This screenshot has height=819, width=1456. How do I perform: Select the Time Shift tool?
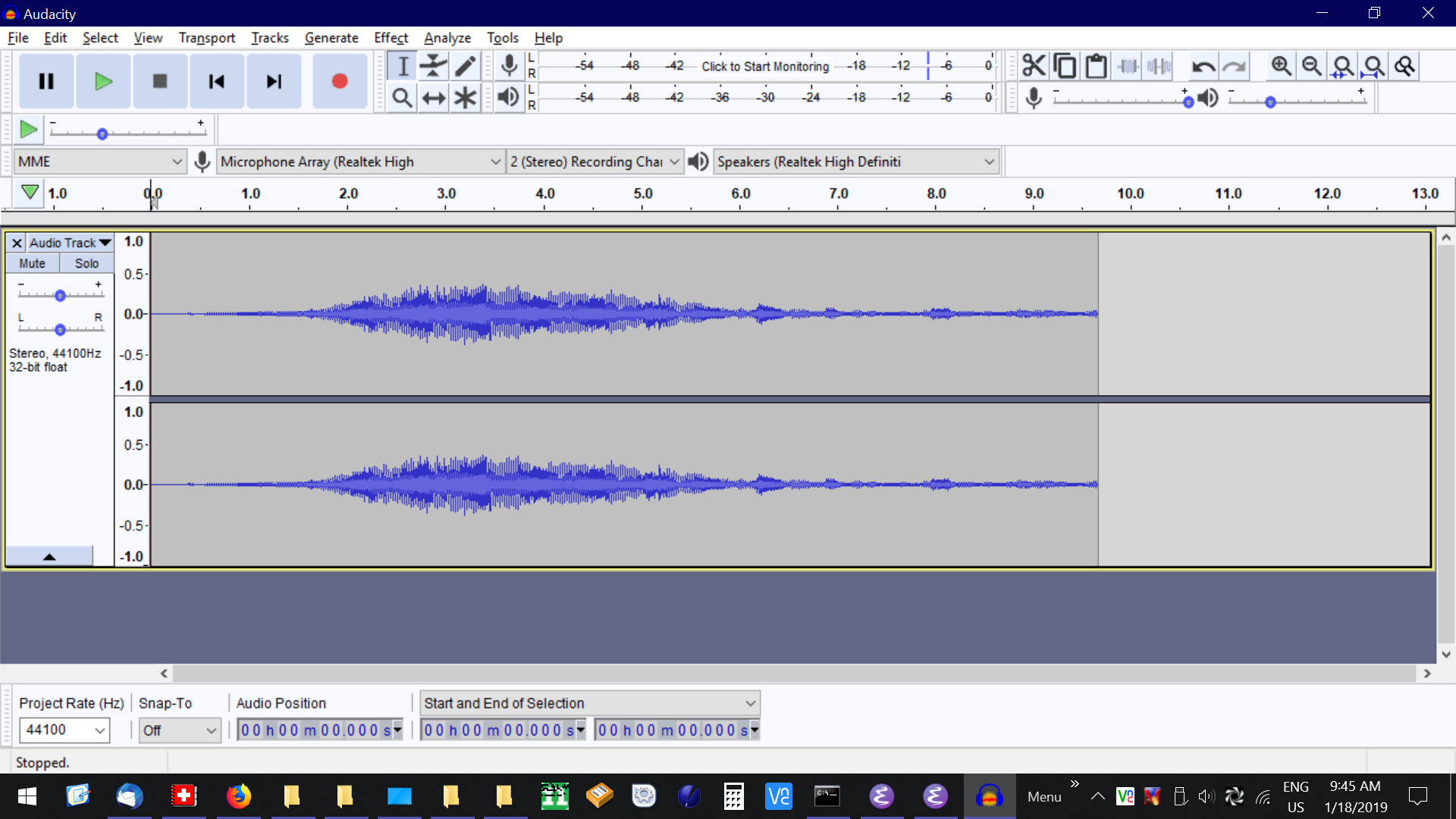click(x=433, y=97)
